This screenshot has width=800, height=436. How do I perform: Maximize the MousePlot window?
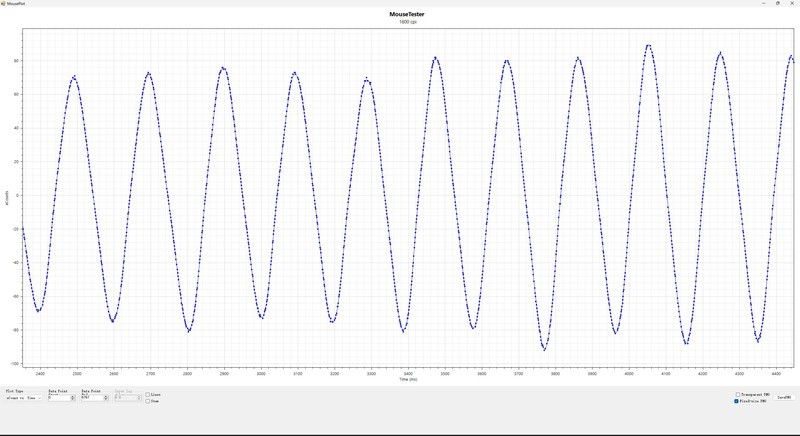(x=777, y=3)
